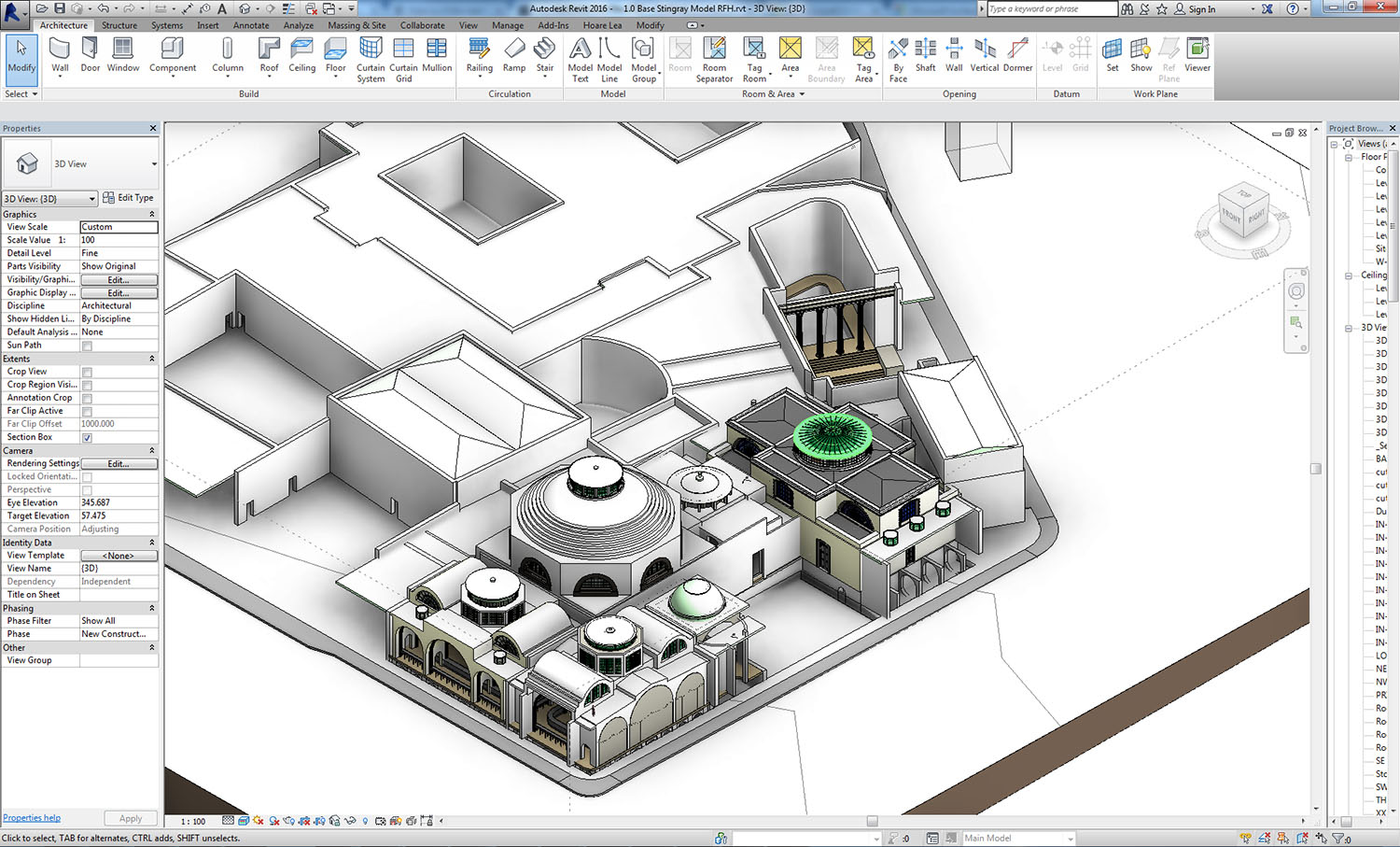Click the Properties help link
Image resolution: width=1400 pixels, height=847 pixels.
(x=32, y=818)
